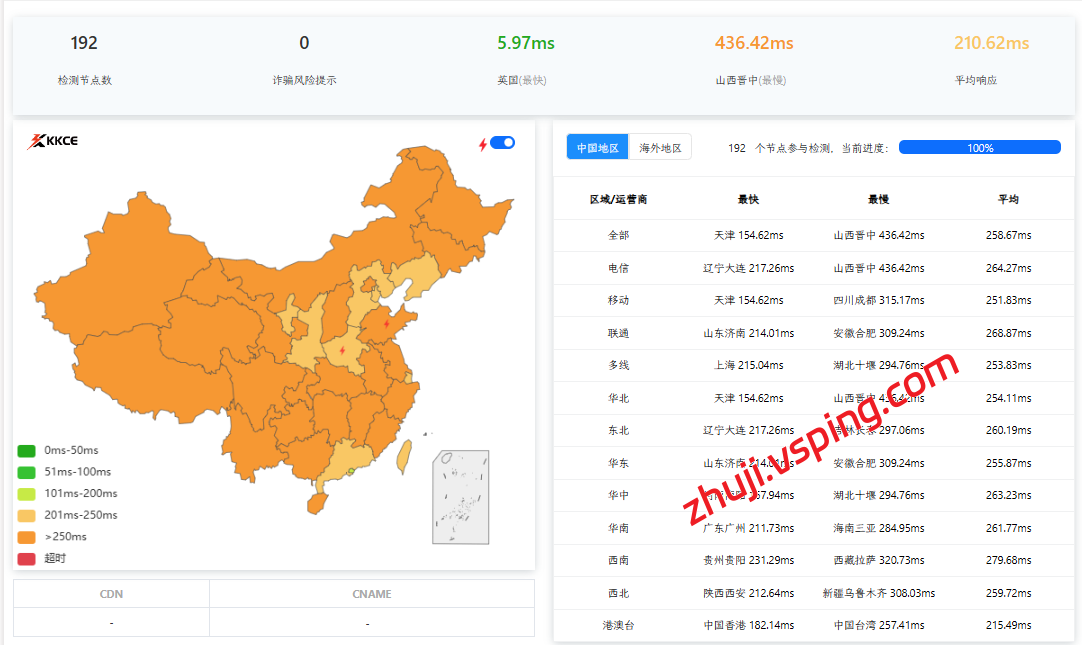Image resolution: width=1082 pixels, height=645 pixels.
Task: Click the dark green 0ms-50ms legend swatch
Action: coord(27,451)
